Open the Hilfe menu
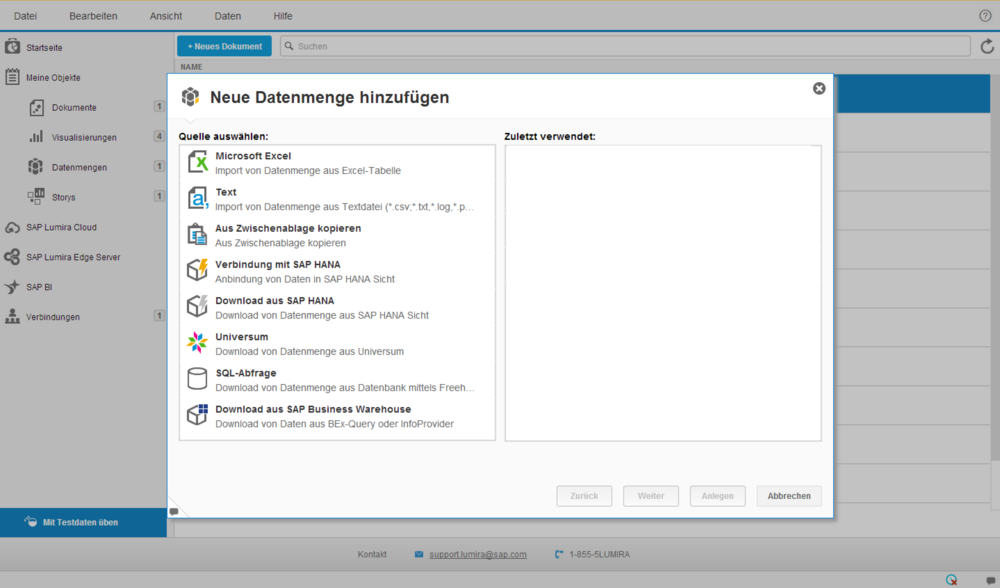This screenshot has width=1000, height=588. 283,16
